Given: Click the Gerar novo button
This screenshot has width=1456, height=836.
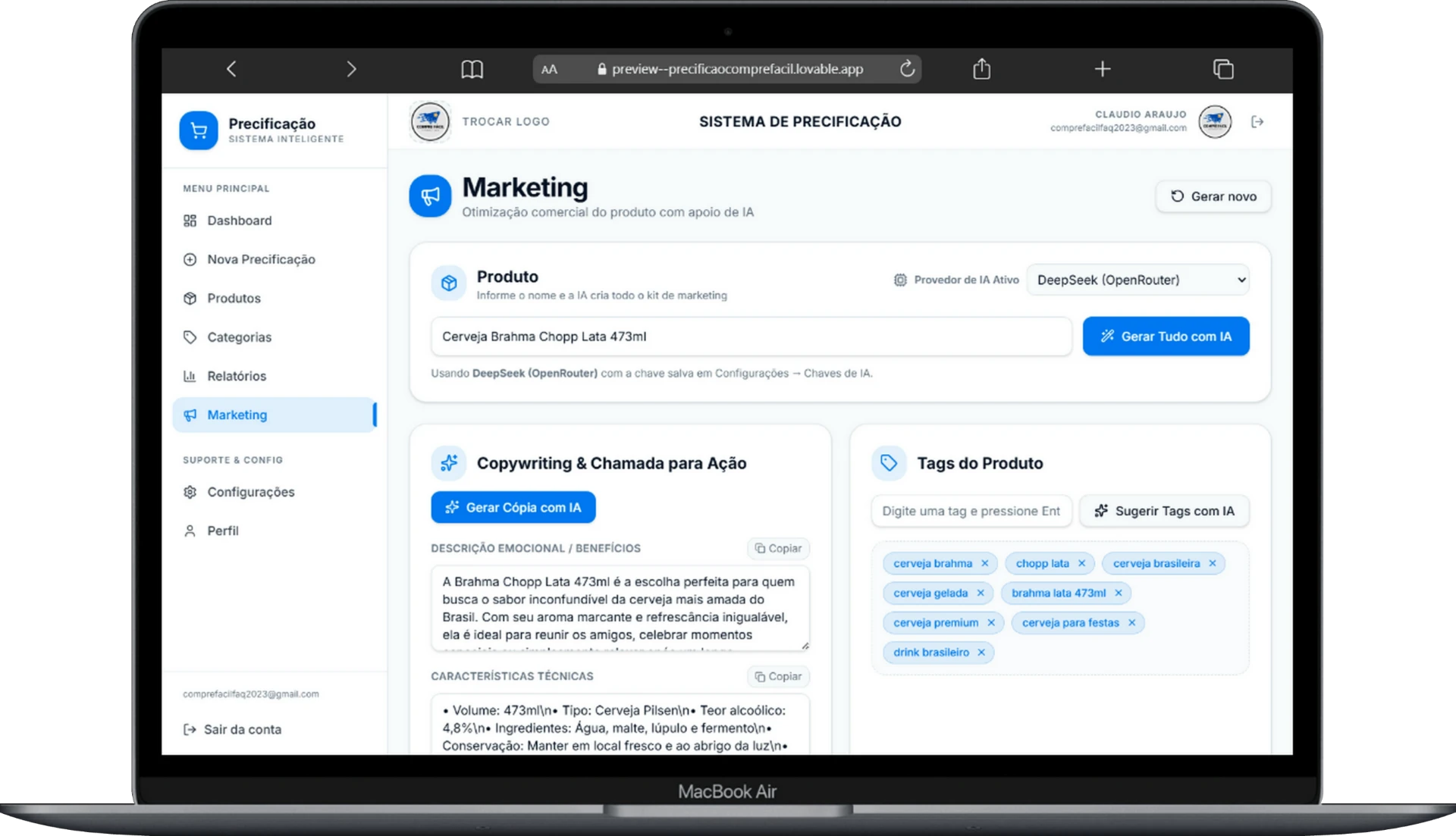Looking at the screenshot, I should click(1213, 196).
